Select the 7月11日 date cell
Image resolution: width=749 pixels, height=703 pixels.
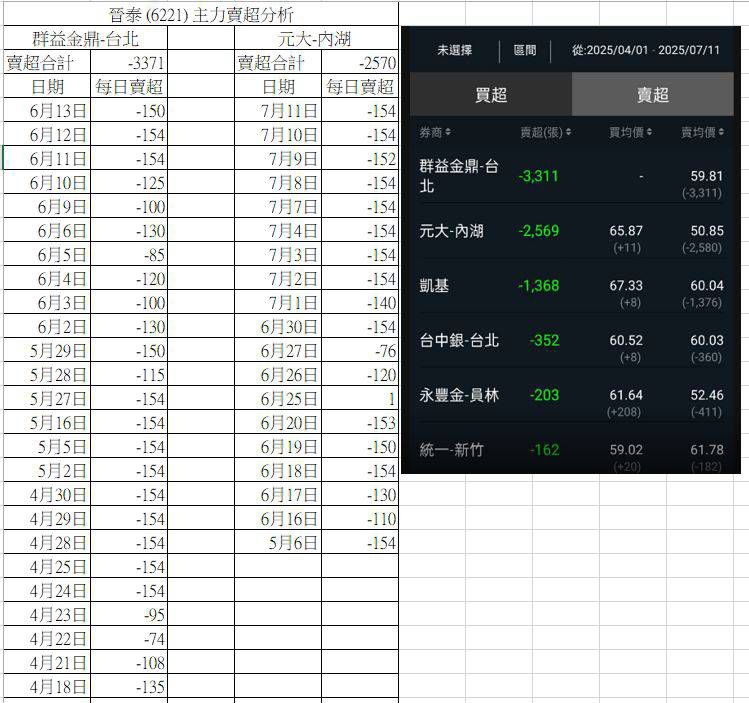278,110
